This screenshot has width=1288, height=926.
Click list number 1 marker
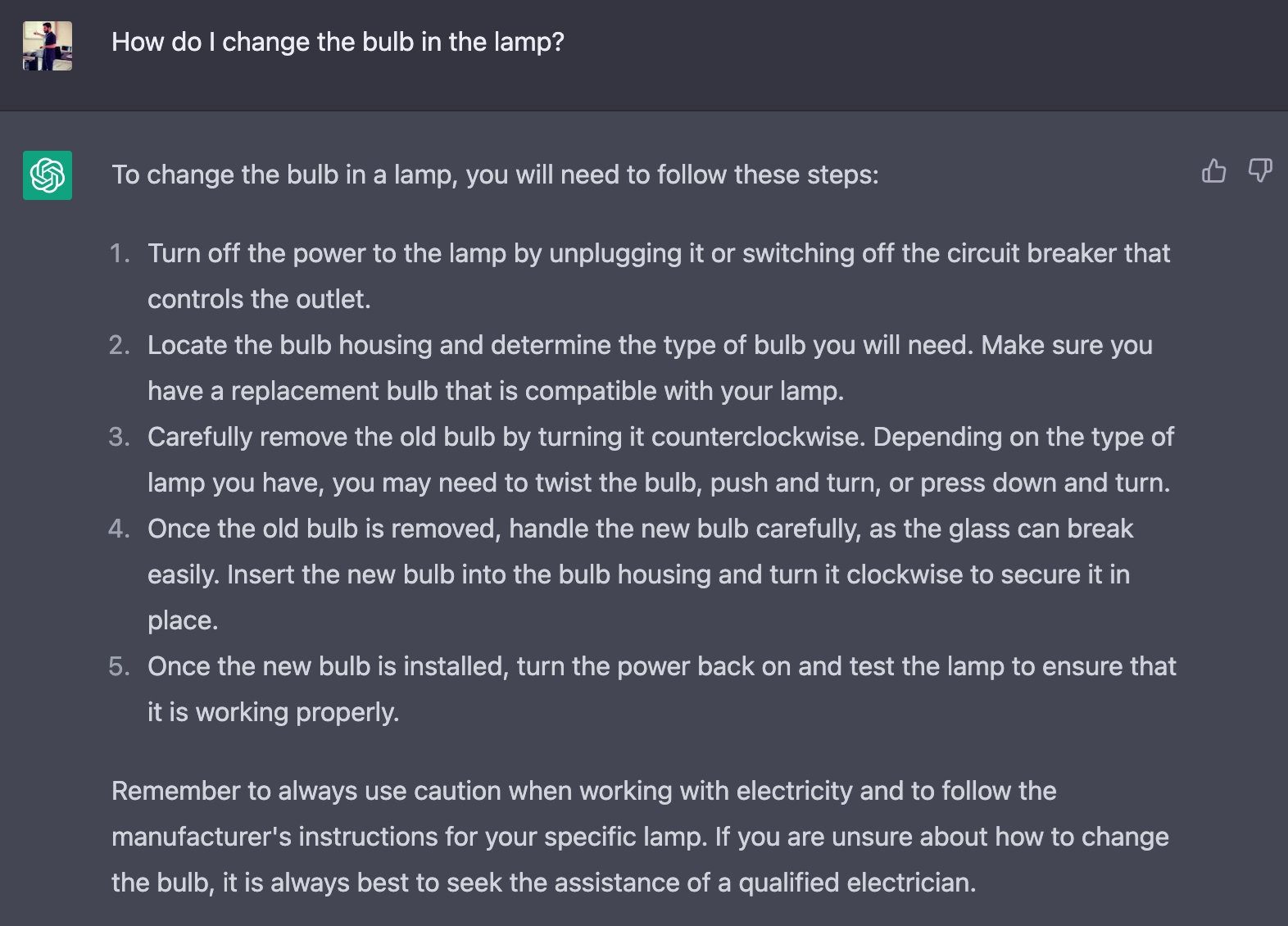(120, 253)
